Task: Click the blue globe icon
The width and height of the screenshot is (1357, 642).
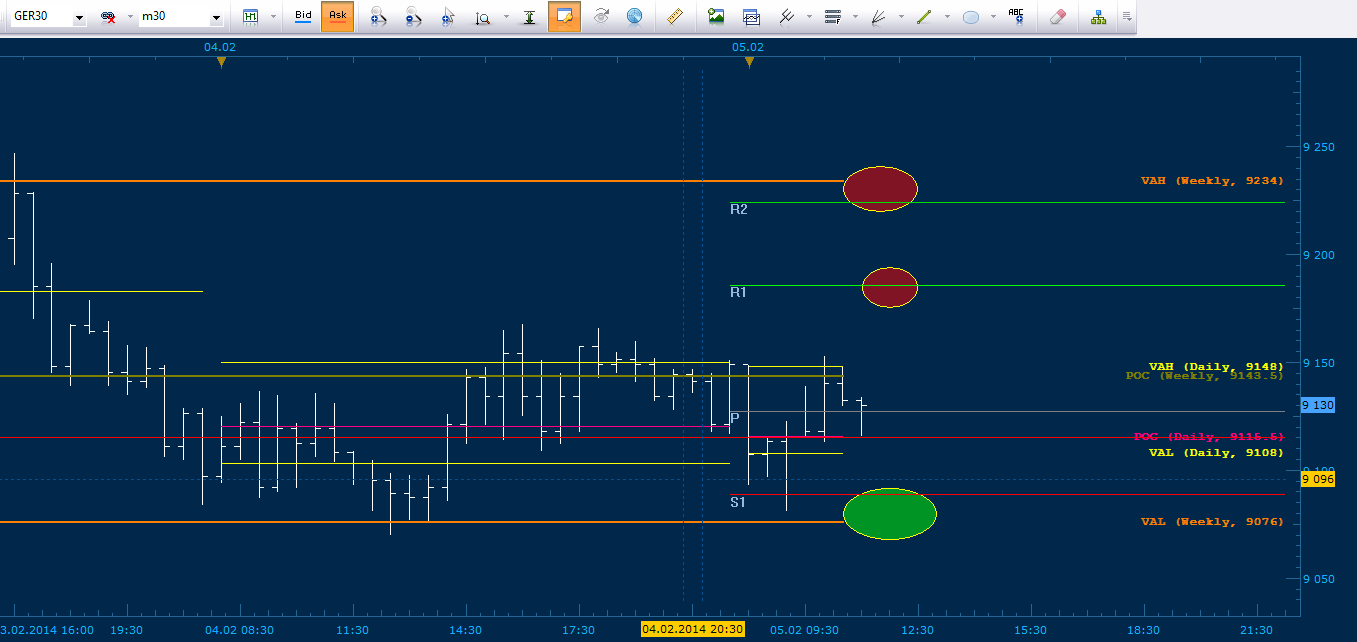Action: click(x=634, y=16)
